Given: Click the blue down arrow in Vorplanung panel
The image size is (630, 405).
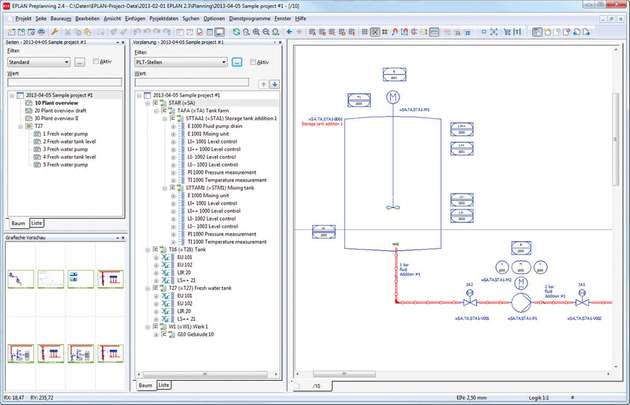Looking at the screenshot, I should point(274,84).
